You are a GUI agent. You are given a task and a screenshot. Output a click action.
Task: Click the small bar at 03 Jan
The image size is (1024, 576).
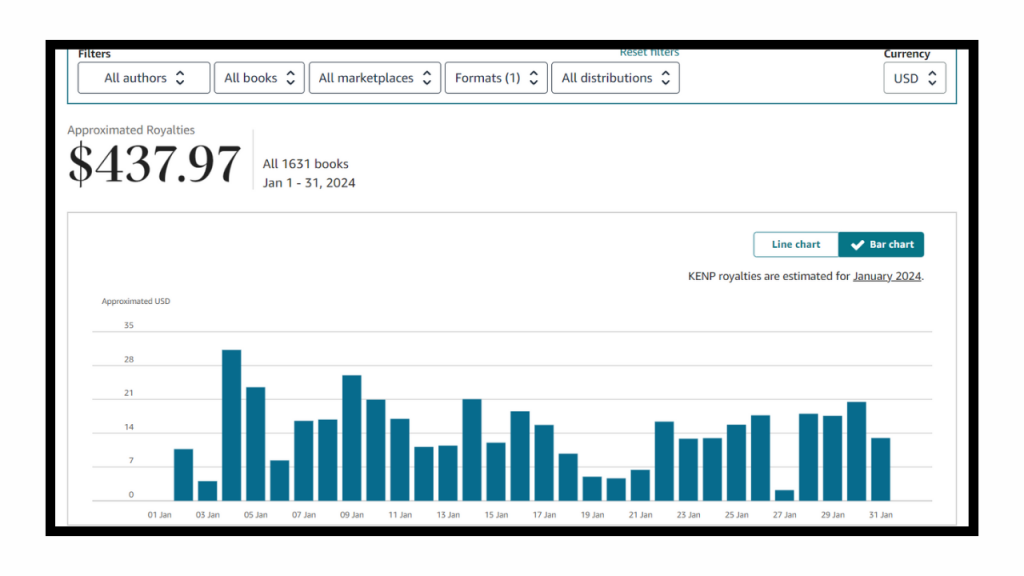207,491
